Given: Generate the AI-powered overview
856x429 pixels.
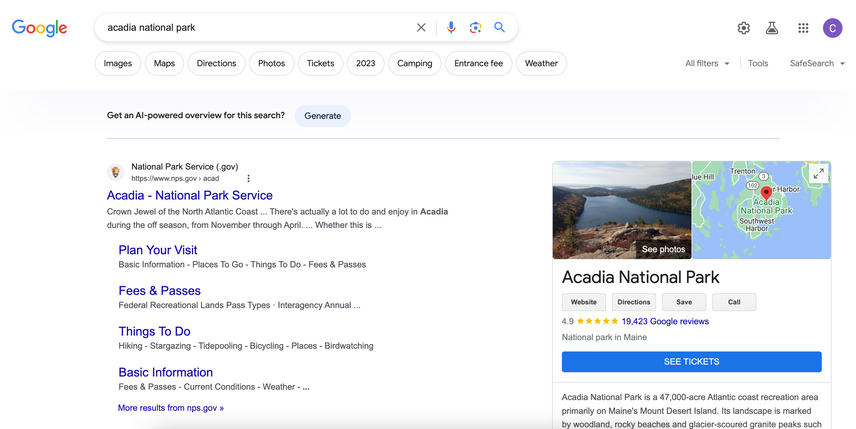Looking at the screenshot, I should point(323,116).
